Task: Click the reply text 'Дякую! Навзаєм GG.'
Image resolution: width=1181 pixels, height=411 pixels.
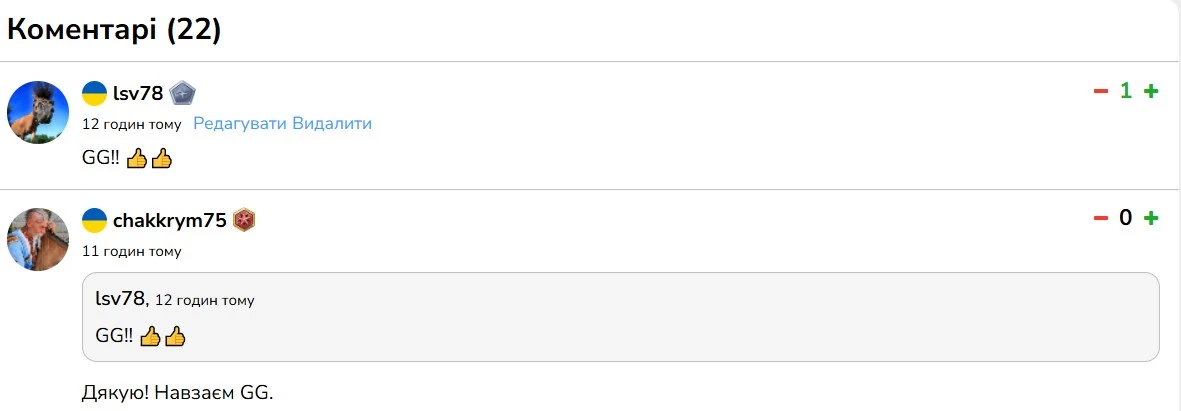Action: click(x=177, y=393)
